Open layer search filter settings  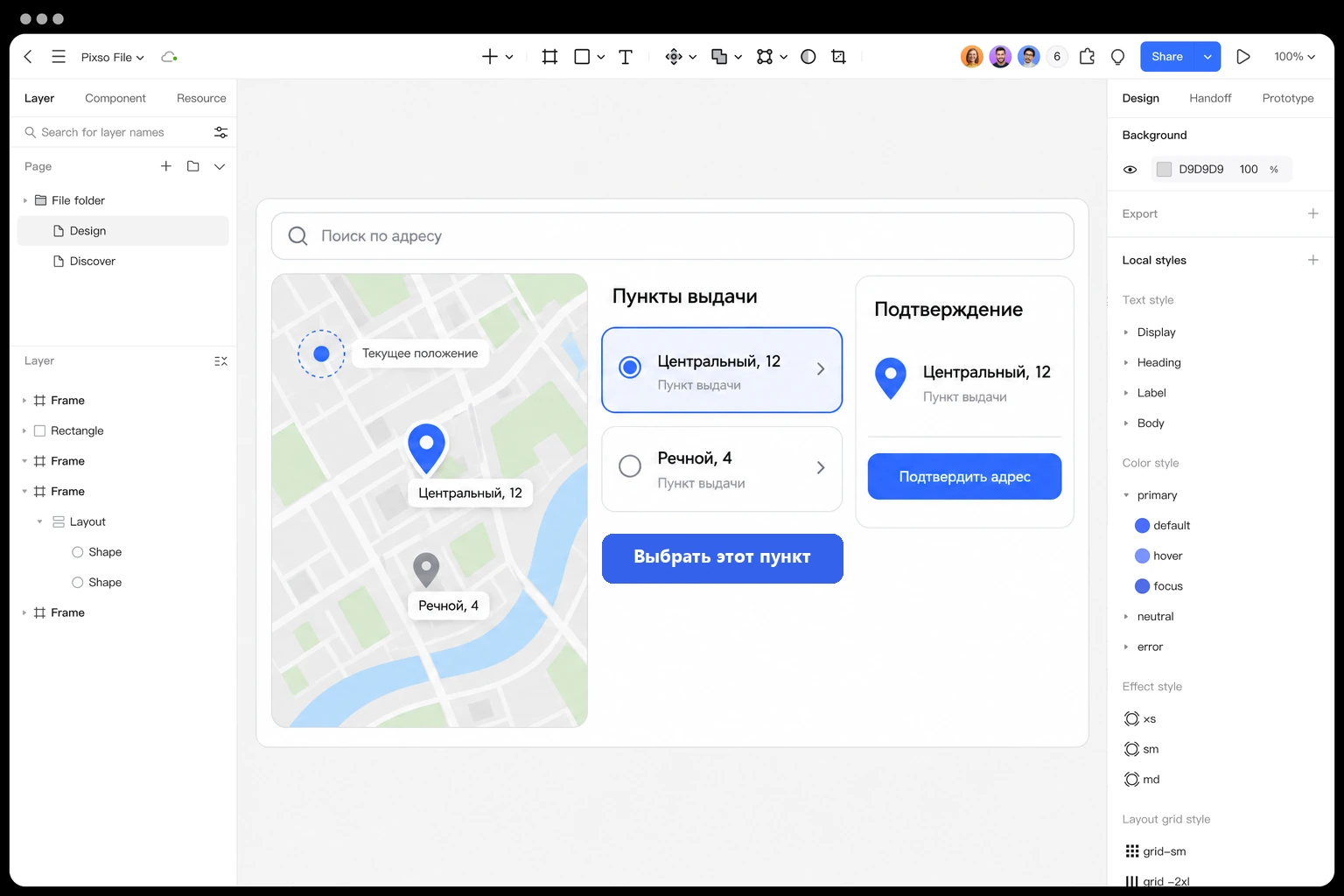point(220,132)
